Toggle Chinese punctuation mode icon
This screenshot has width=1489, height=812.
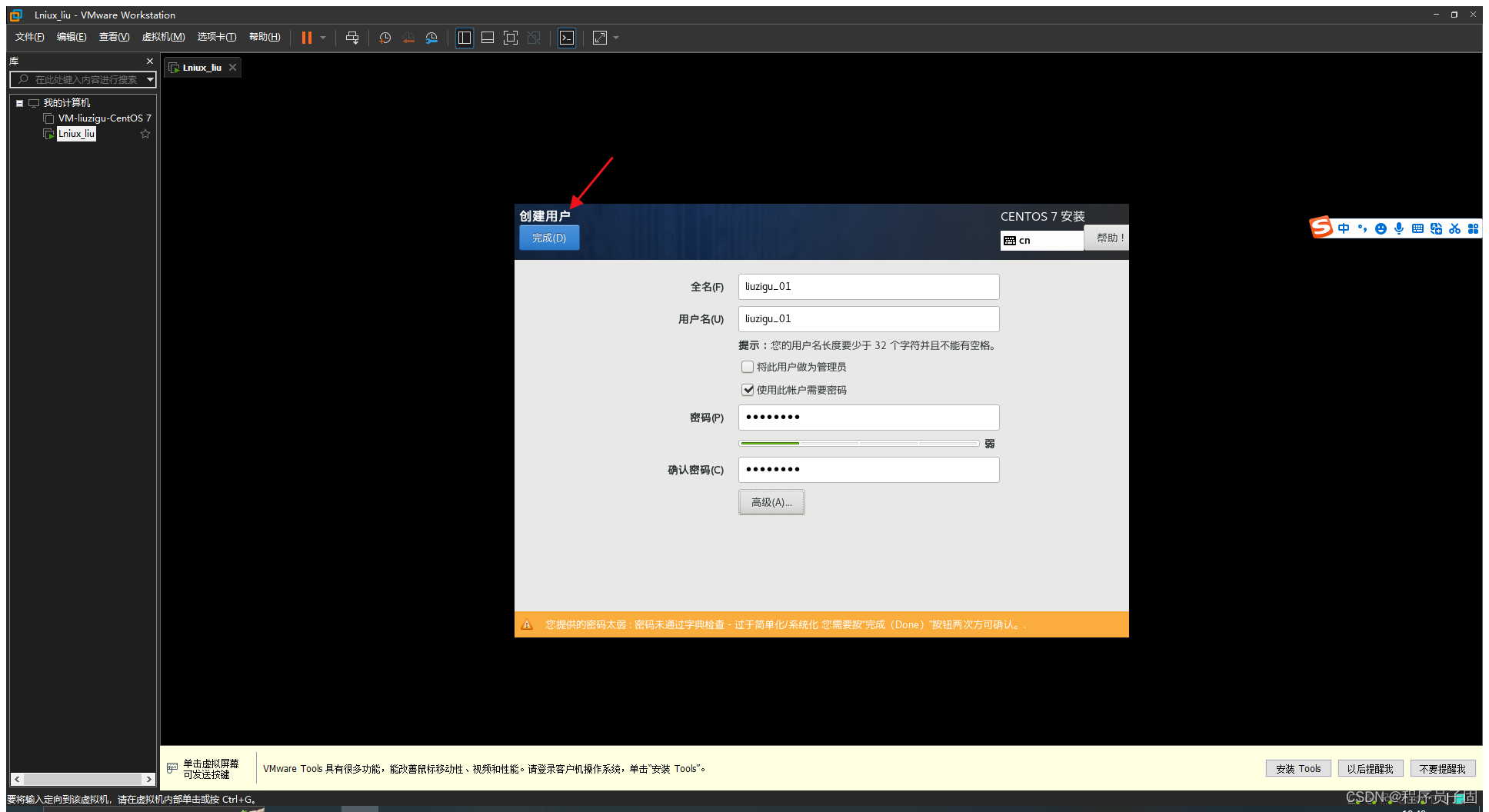pyautogui.click(x=1362, y=228)
